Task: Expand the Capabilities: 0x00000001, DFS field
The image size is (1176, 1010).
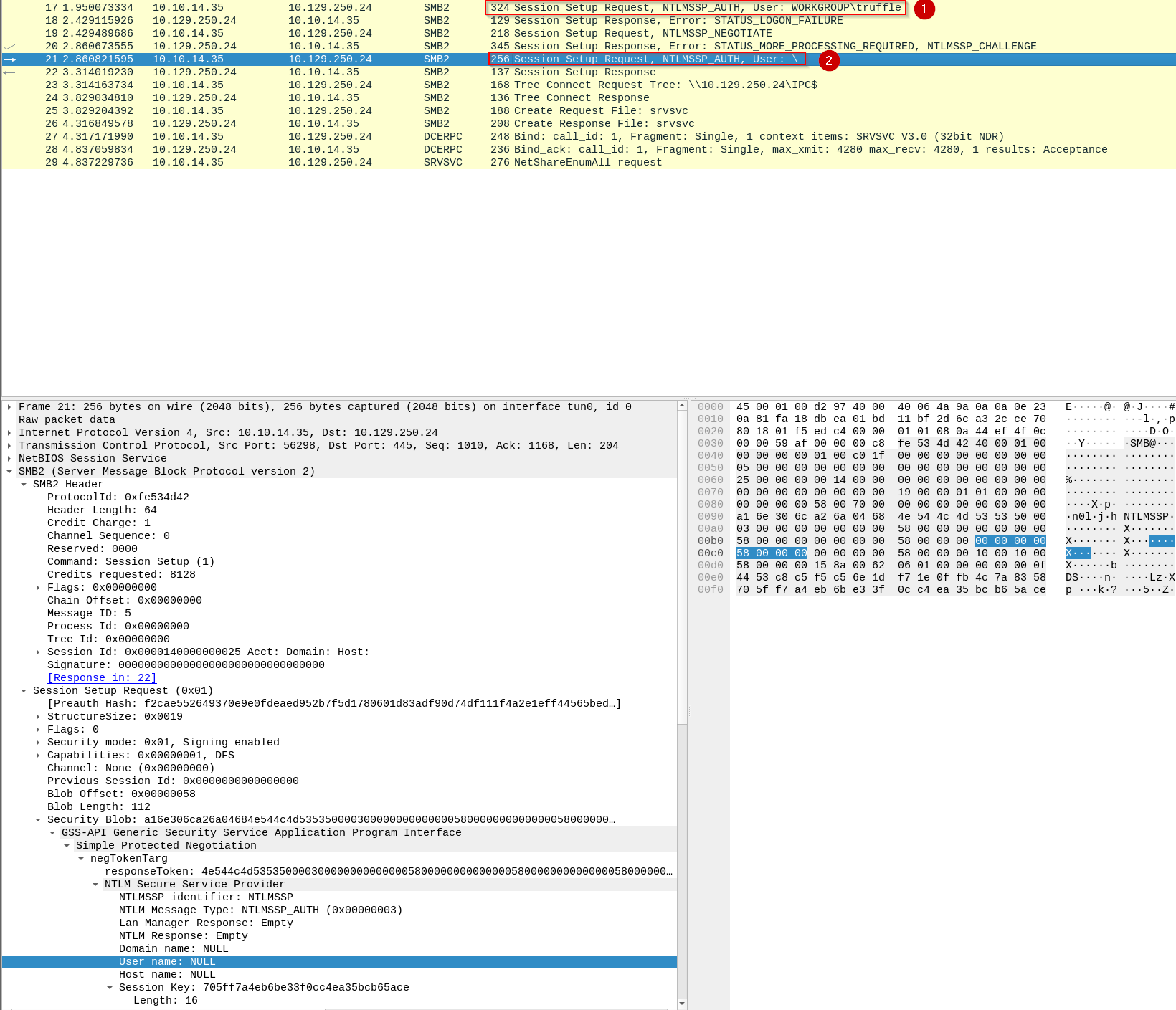Action: (37, 755)
